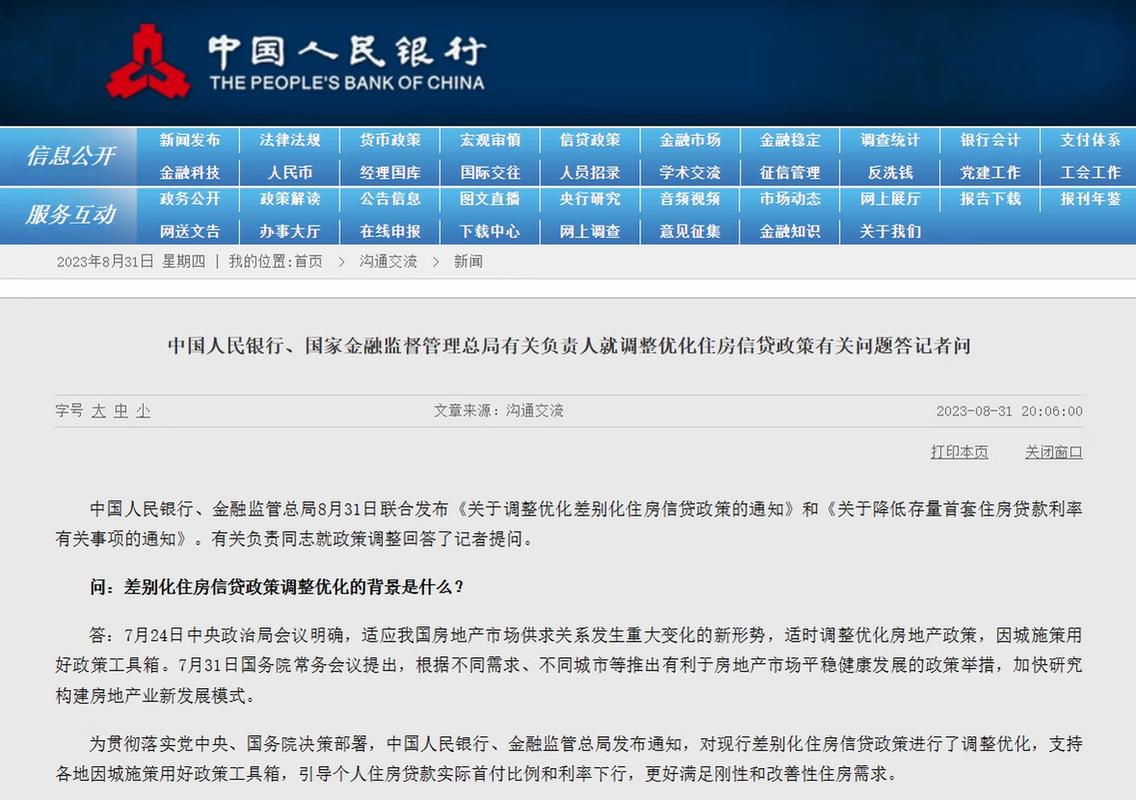Open 反洗钱 page
This screenshot has width=1136, height=800.
point(890,172)
